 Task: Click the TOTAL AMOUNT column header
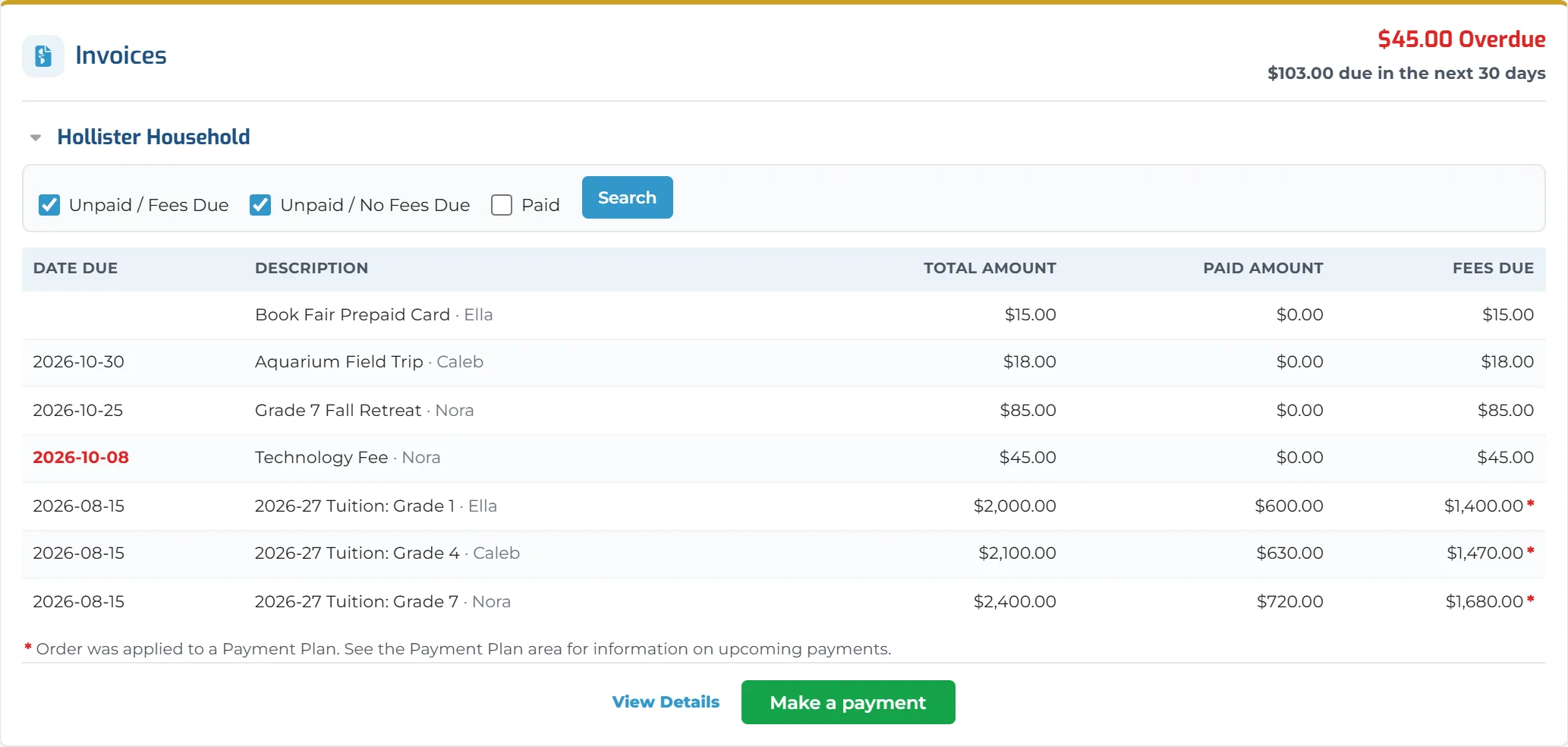[x=990, y=268]
